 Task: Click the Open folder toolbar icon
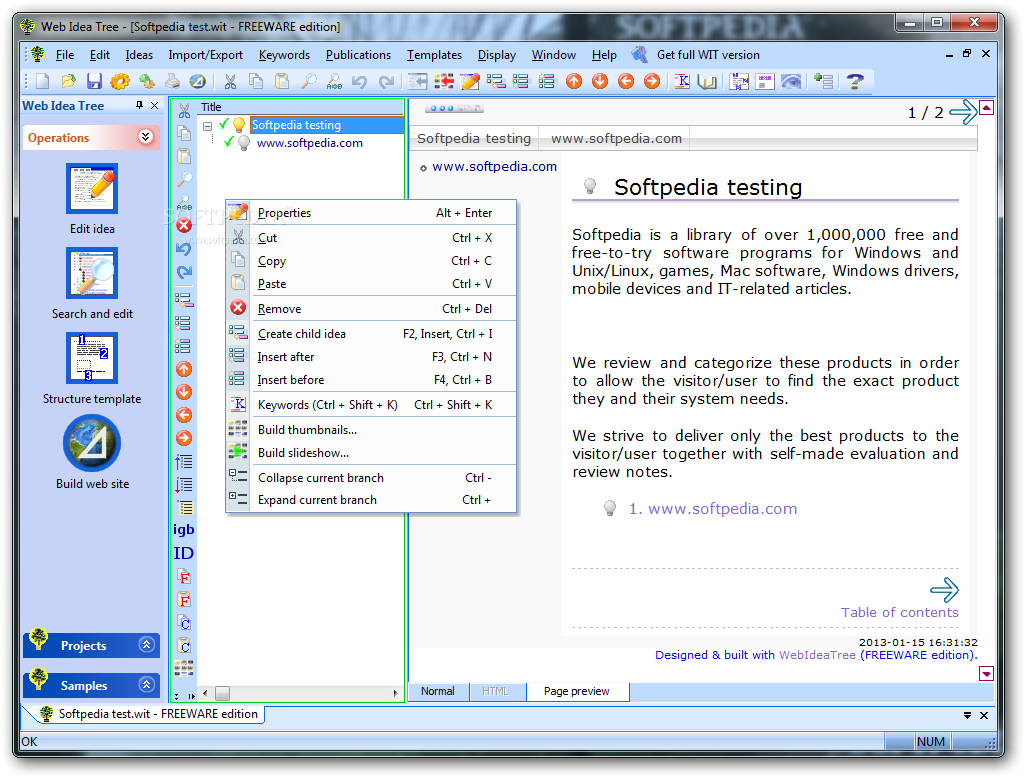click(x=68, y=81)
